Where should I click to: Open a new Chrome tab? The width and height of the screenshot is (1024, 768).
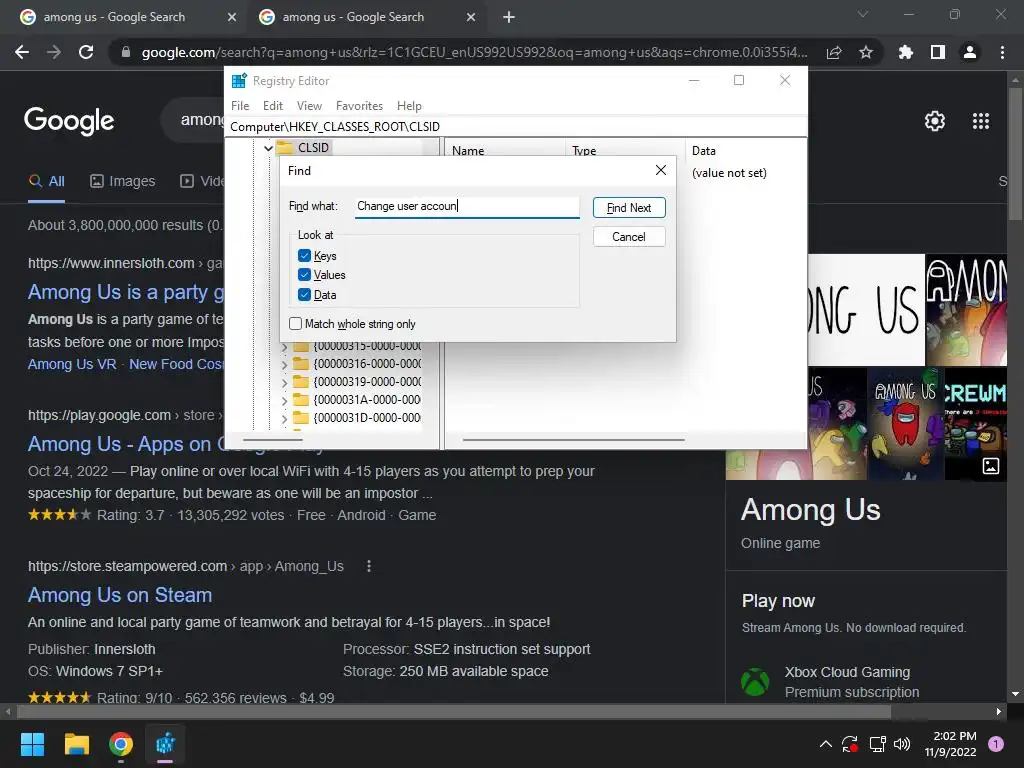click(509, 17)
